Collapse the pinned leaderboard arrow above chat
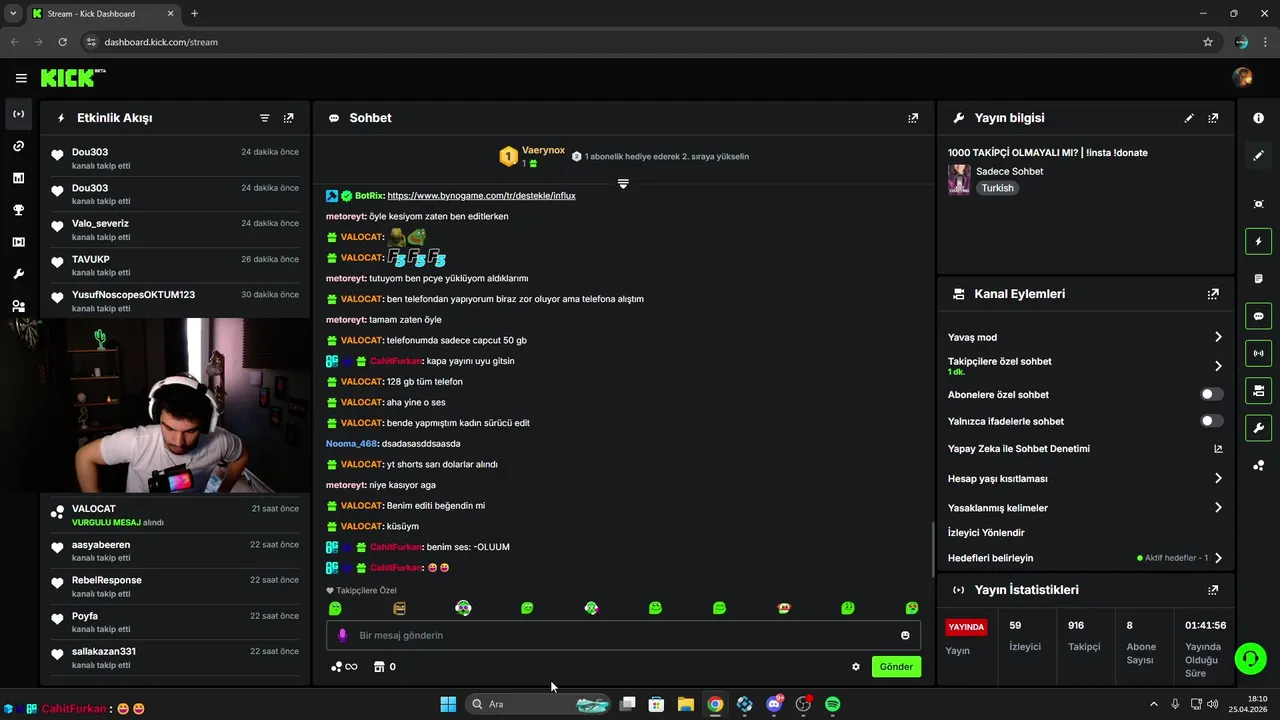1280x720 pixels. (x=623, y=184)
